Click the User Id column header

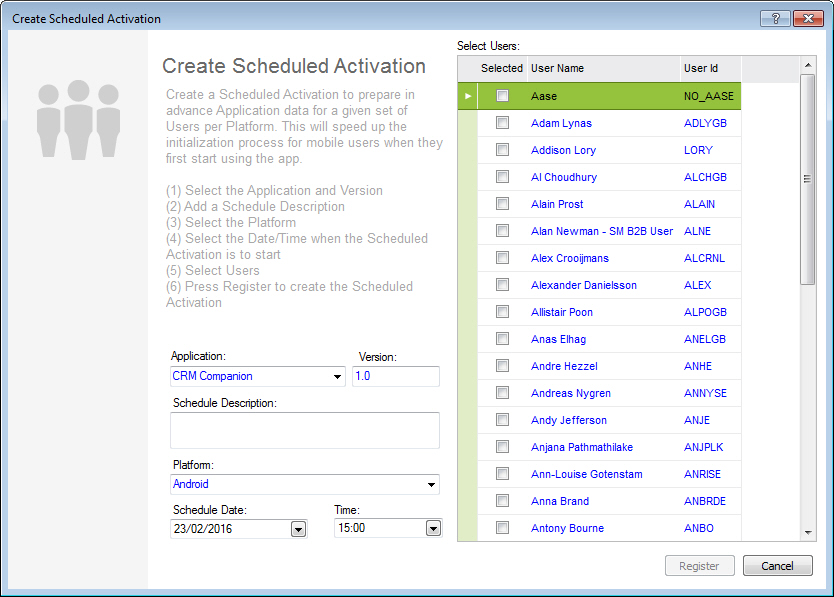coord(709,68)
